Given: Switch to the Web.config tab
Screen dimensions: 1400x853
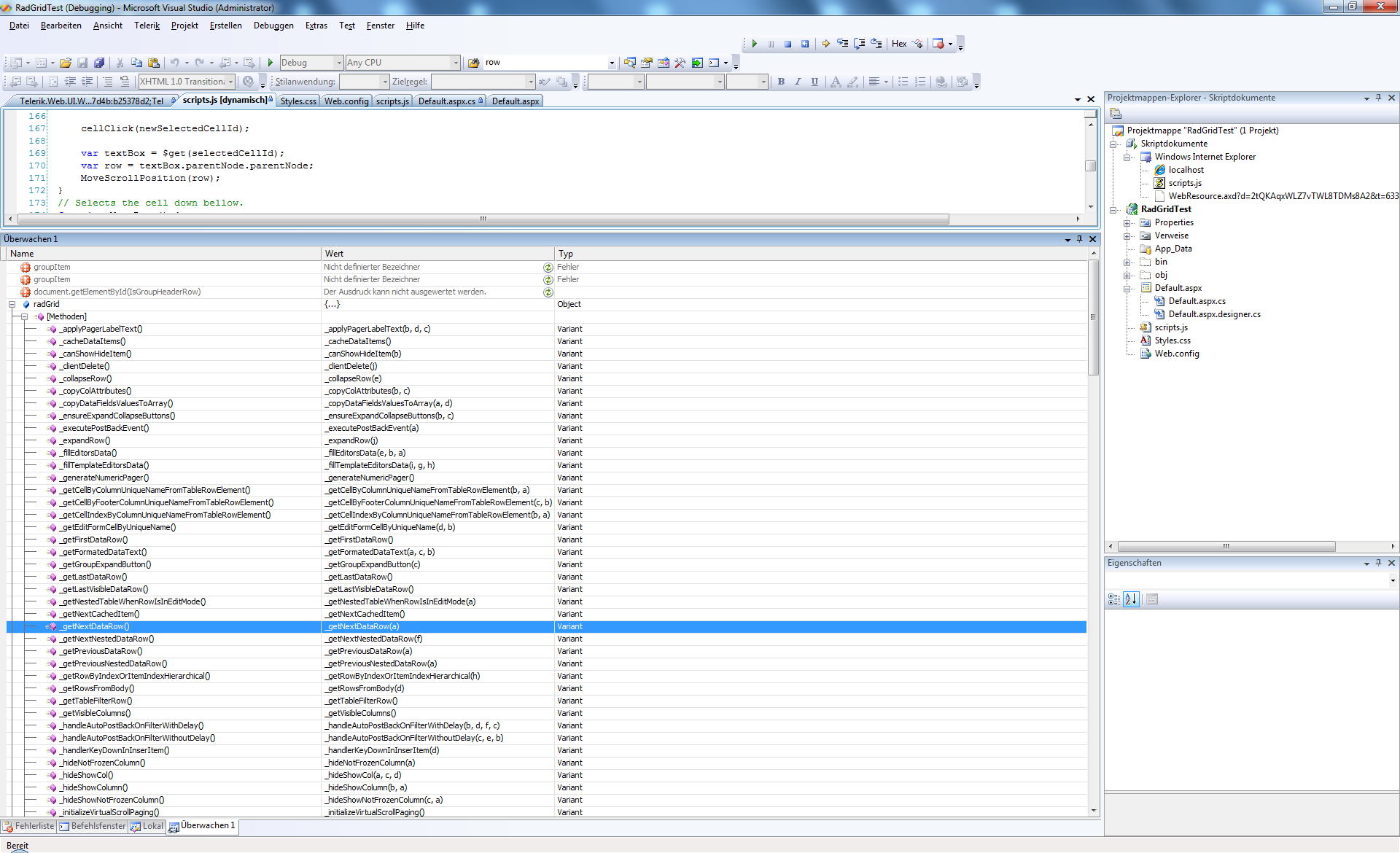Looking at the screenshot, I should (x=346, y=101).
